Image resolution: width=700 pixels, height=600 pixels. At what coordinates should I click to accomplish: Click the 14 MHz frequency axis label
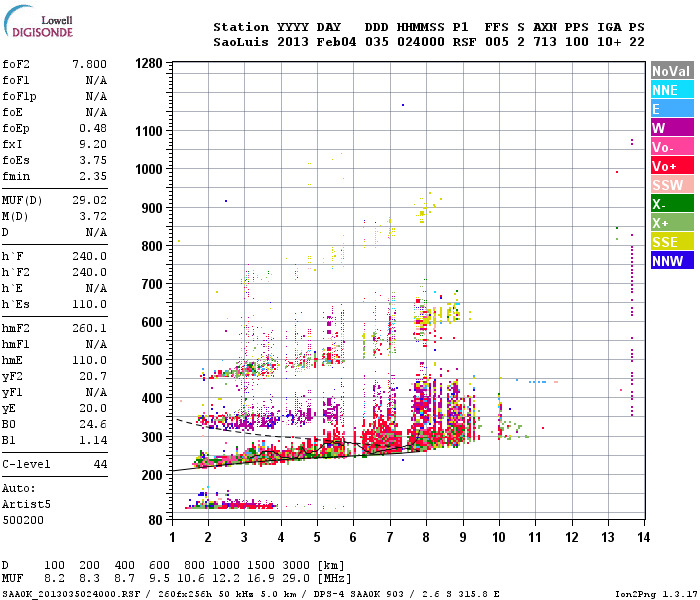coord(644,537)
